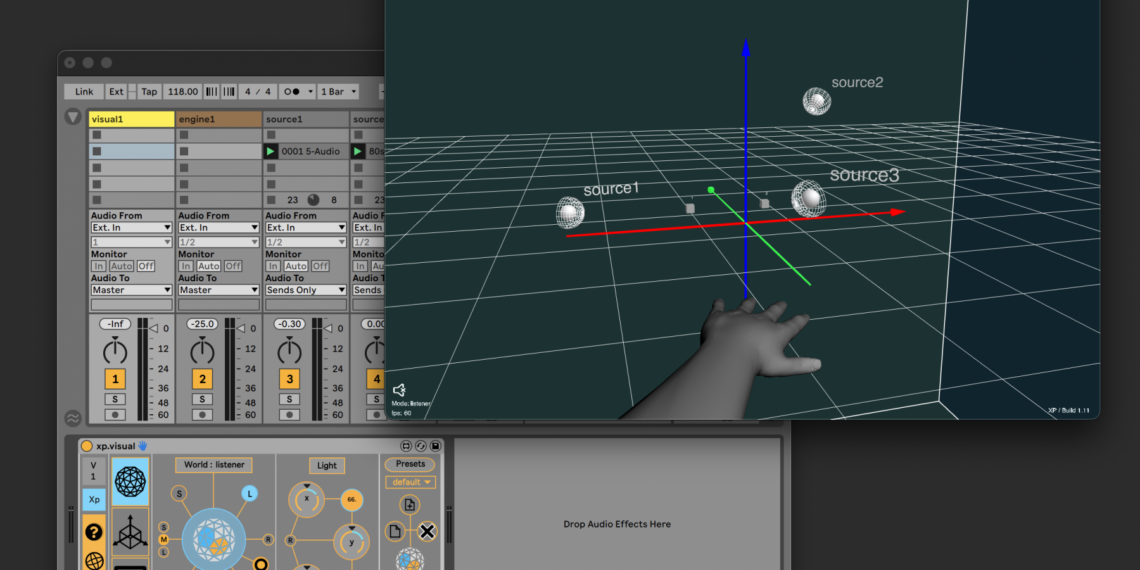Image resolution: width=1140 pixels, height=570 pixels.
Task: Solo the engine1 track
Action: (202, 399)
